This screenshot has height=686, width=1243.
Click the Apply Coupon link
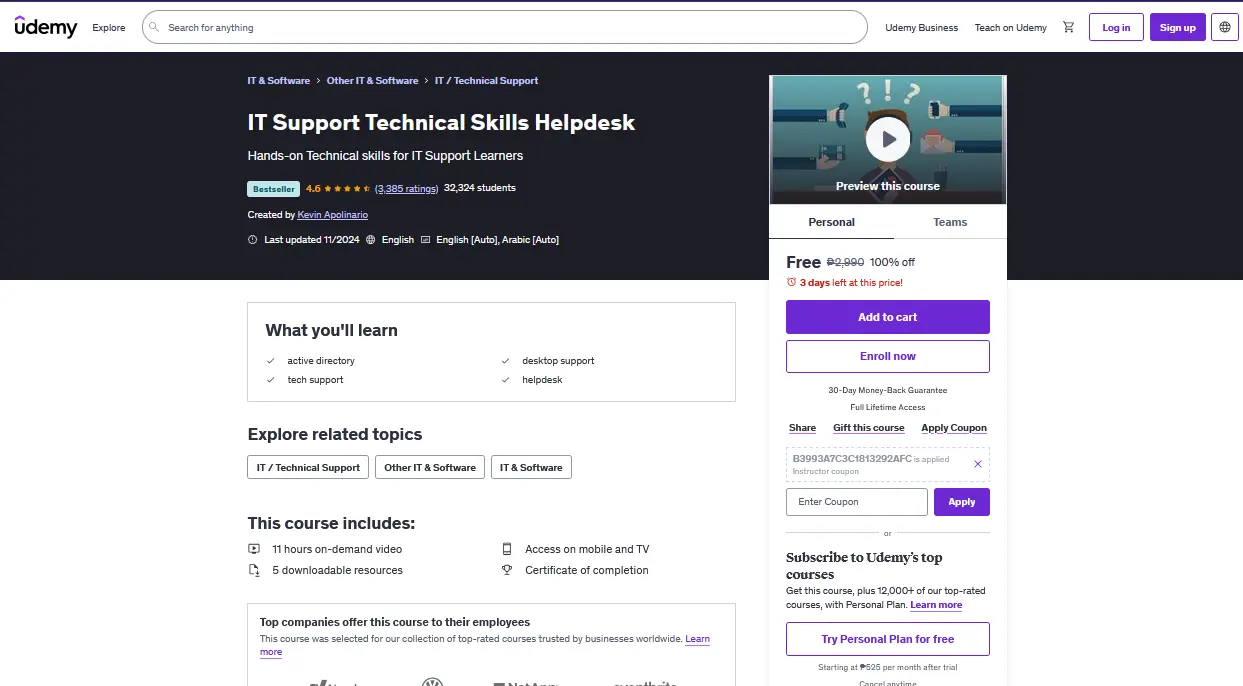point(954,428)
